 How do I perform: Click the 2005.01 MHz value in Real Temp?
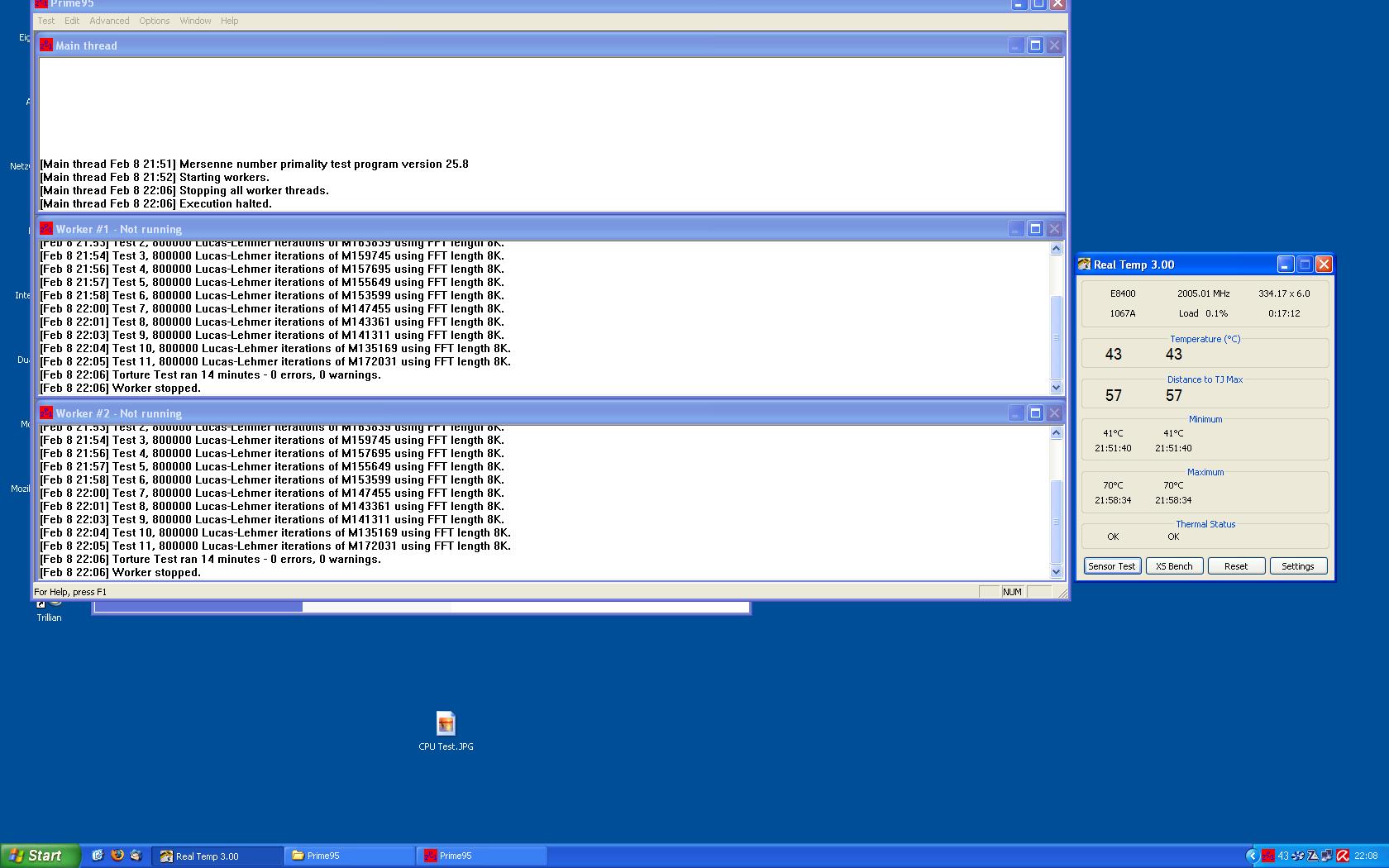coord(1203,293)
